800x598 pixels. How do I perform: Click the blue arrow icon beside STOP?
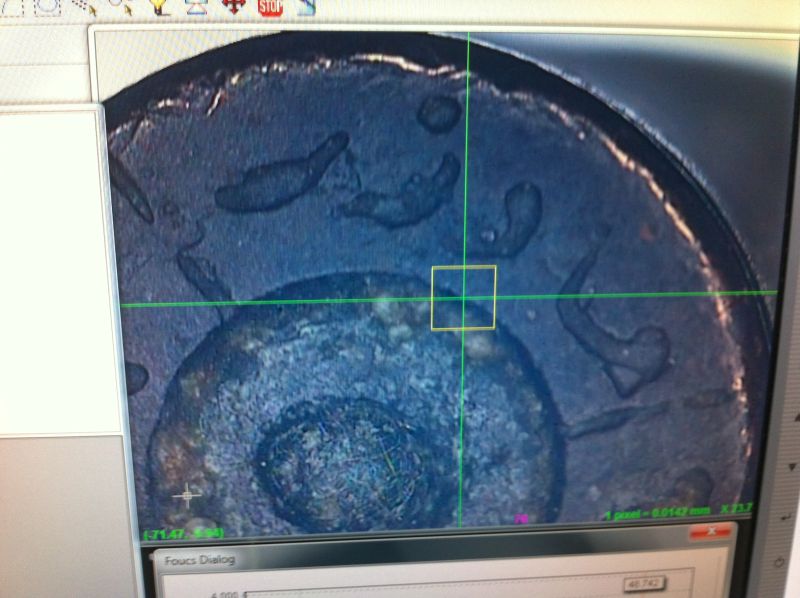[306, 6]
